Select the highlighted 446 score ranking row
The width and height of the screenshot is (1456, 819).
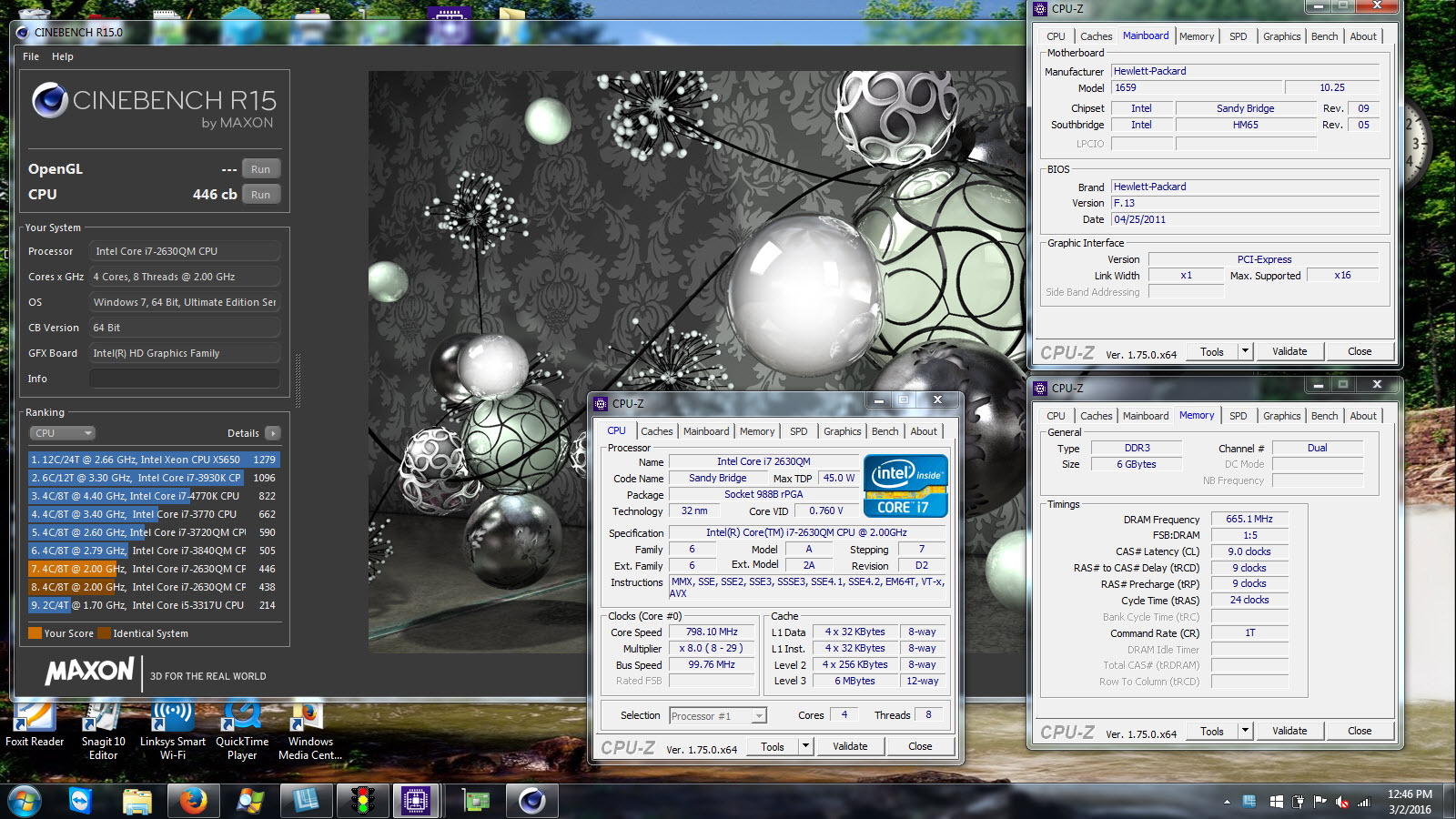click(x=154, y=569)
